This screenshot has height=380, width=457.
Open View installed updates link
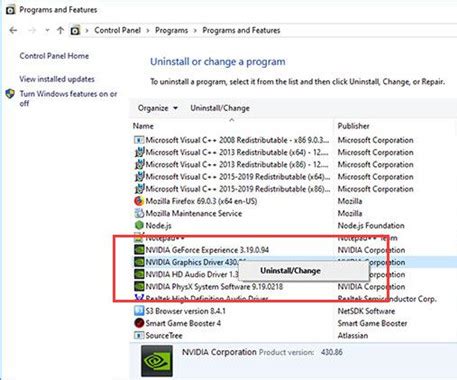click(x=57, y=79)
